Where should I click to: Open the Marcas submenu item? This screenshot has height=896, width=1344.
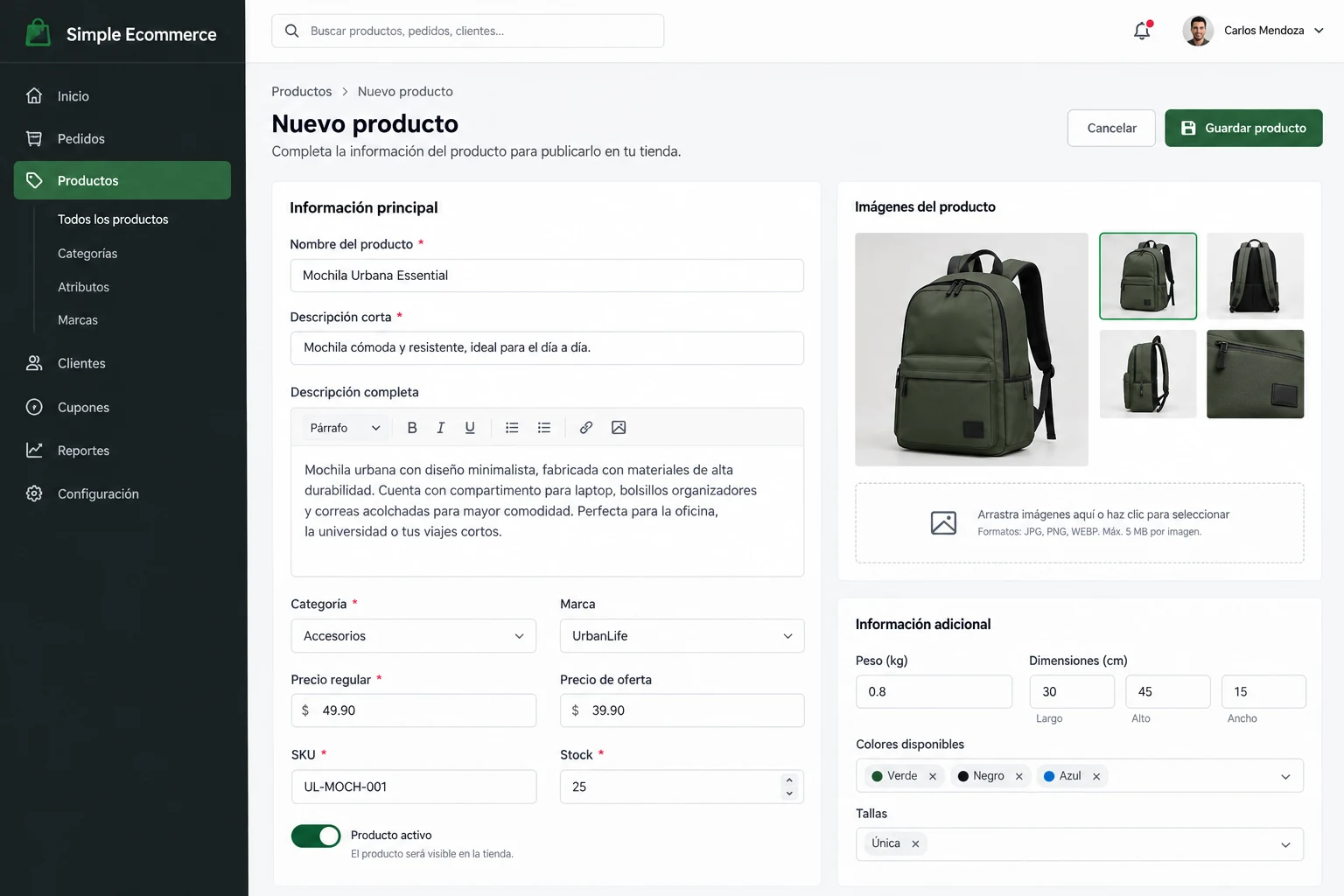tap(78, 320)
